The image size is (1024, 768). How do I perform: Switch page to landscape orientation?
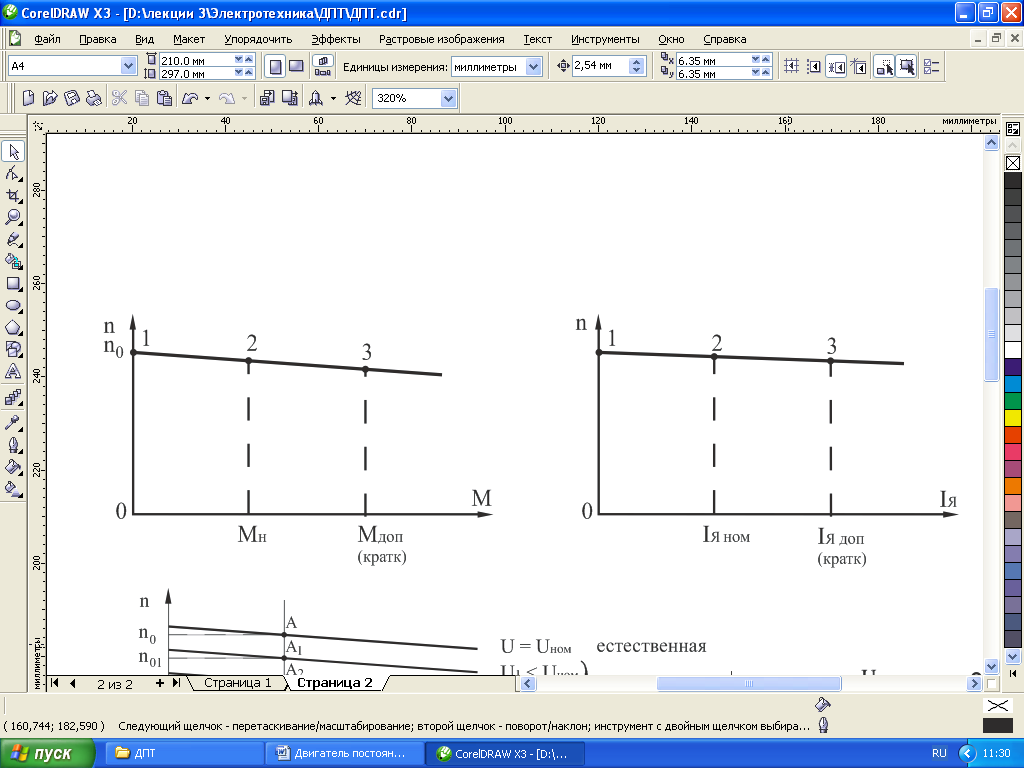pyautogui.click(x=296, y=67)
